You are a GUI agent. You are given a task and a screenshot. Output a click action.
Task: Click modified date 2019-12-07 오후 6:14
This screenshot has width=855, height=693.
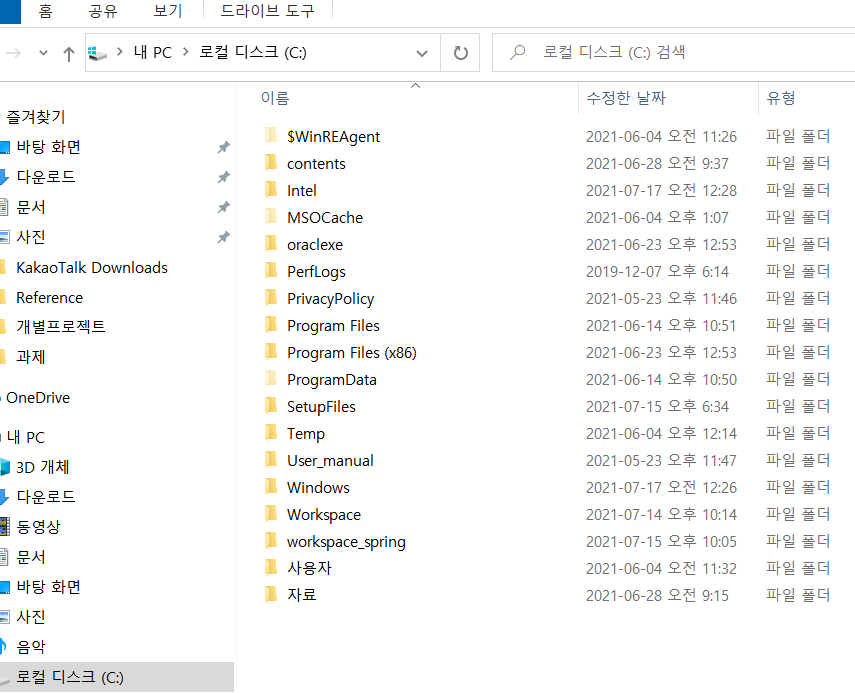657,272
